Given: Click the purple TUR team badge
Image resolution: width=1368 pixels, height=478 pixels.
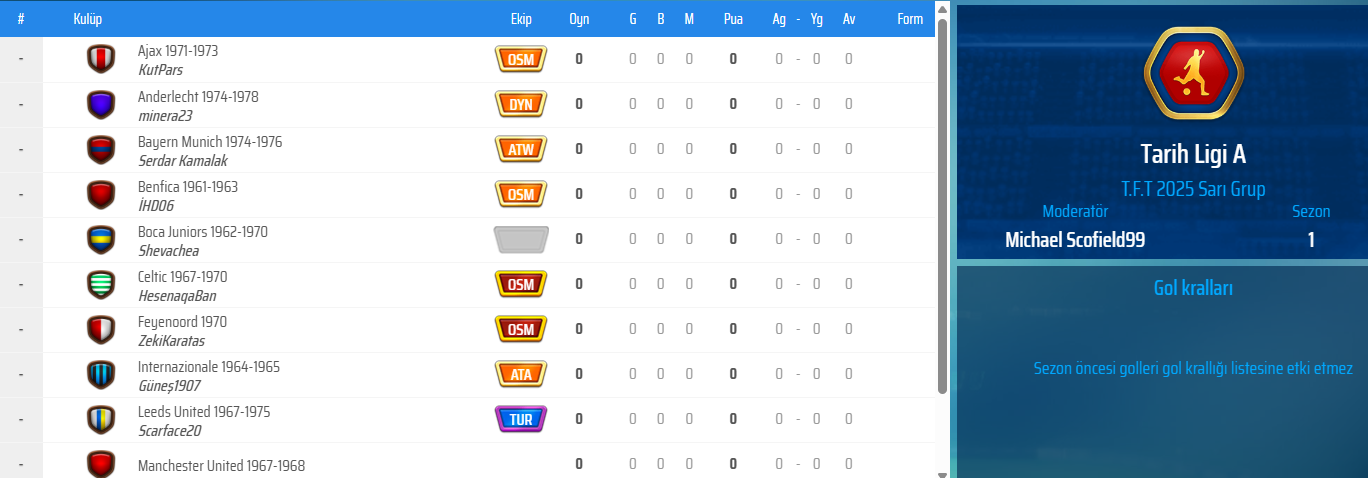Looking at the screenshot, I should click(521, 419).
